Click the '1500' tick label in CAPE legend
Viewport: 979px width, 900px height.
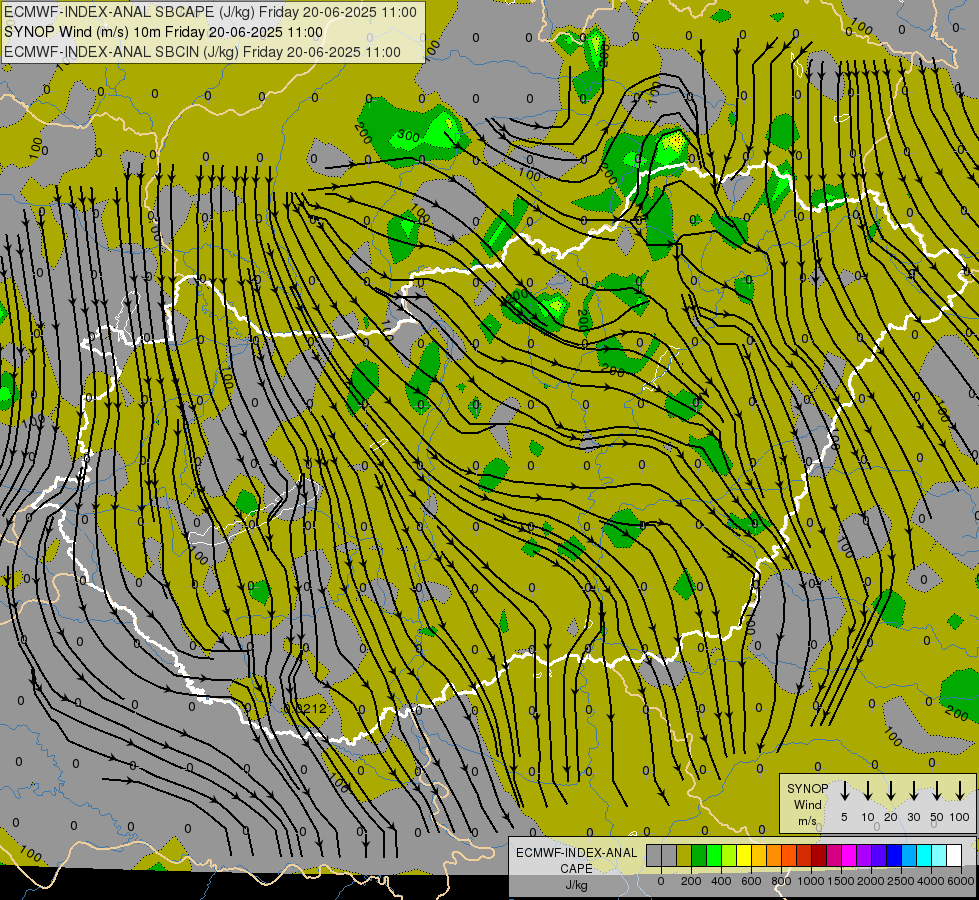[x=841, y=881]
